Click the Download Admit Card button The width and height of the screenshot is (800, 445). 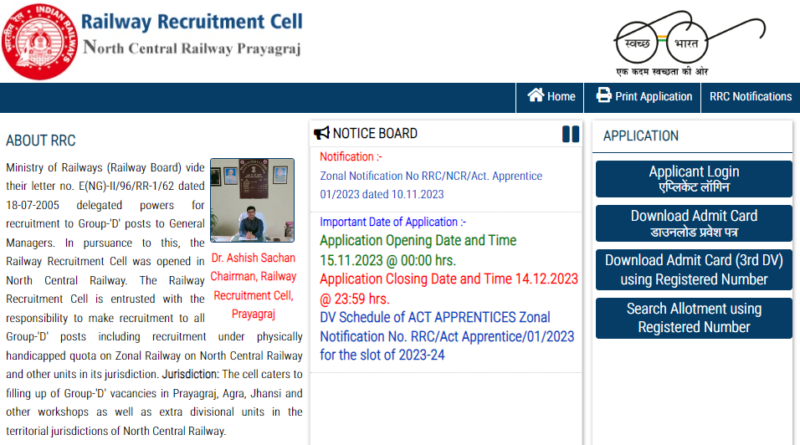(694, 224)
